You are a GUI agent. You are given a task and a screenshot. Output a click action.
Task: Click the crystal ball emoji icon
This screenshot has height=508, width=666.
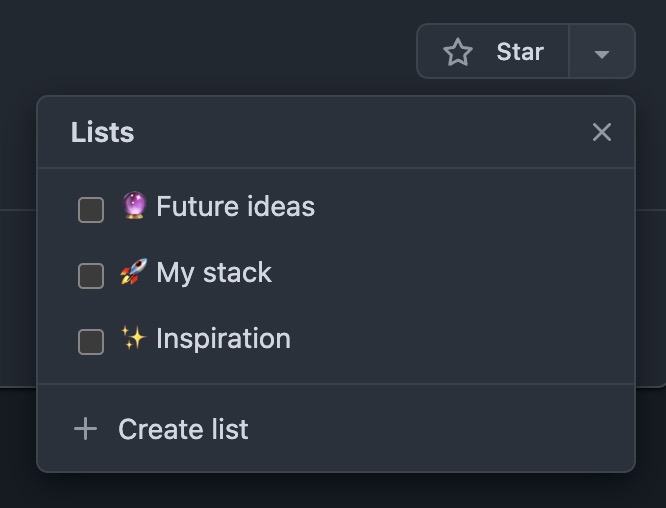[134, 206]
